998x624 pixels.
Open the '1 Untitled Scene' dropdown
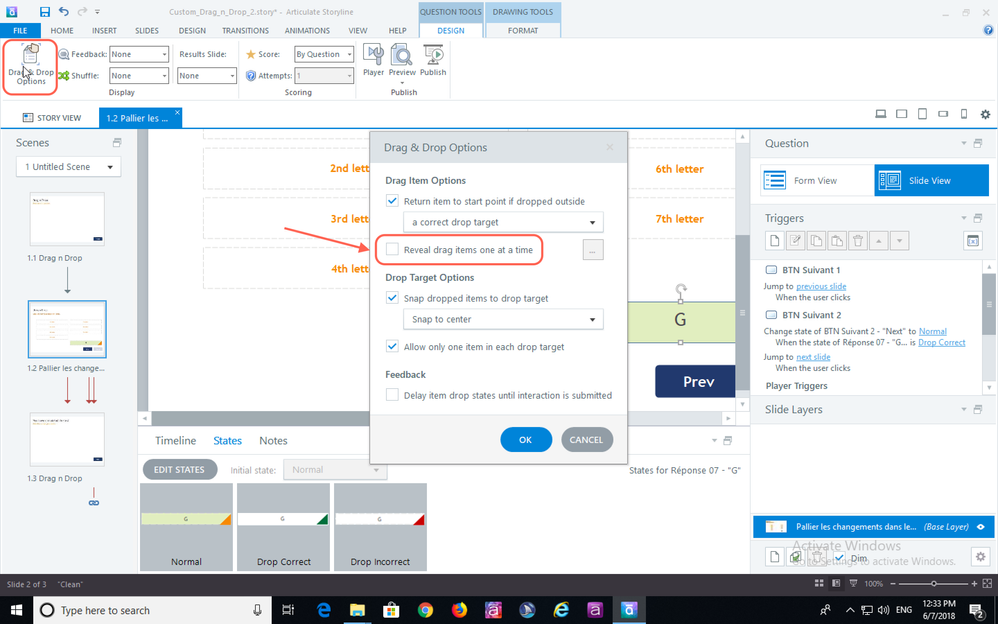[x=69, y=167]
